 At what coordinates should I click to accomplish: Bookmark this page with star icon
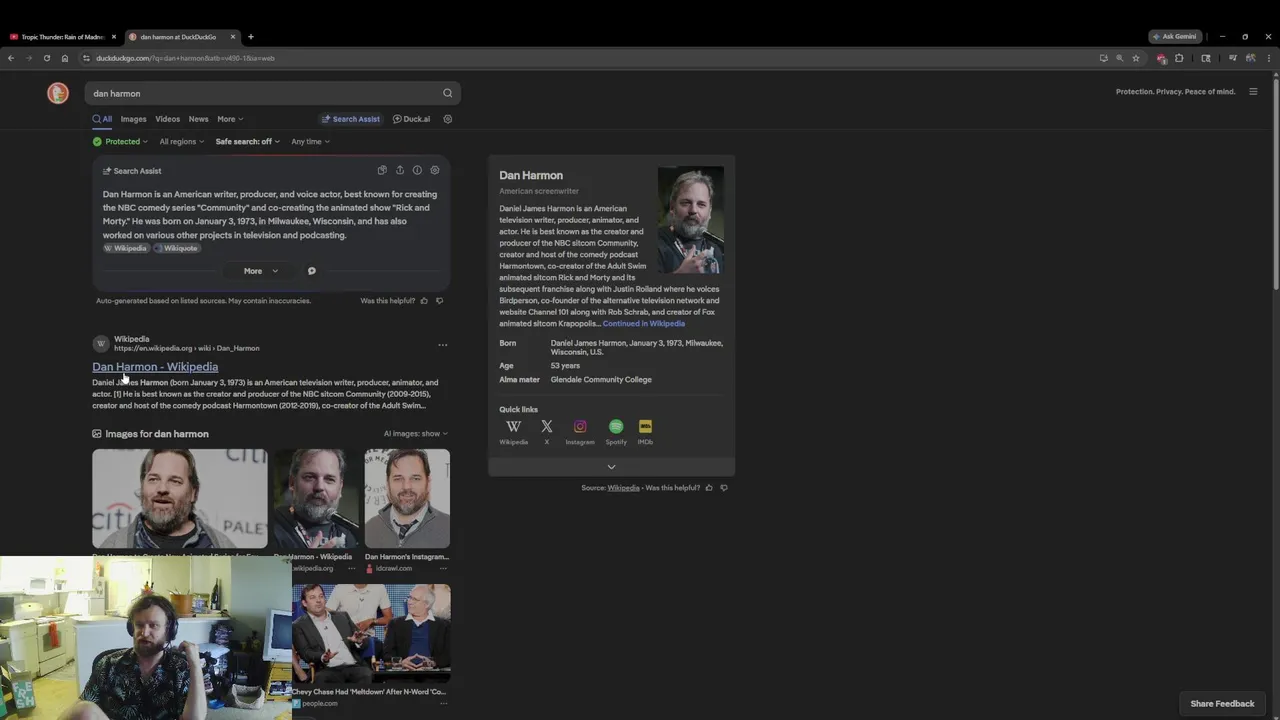1135,58
